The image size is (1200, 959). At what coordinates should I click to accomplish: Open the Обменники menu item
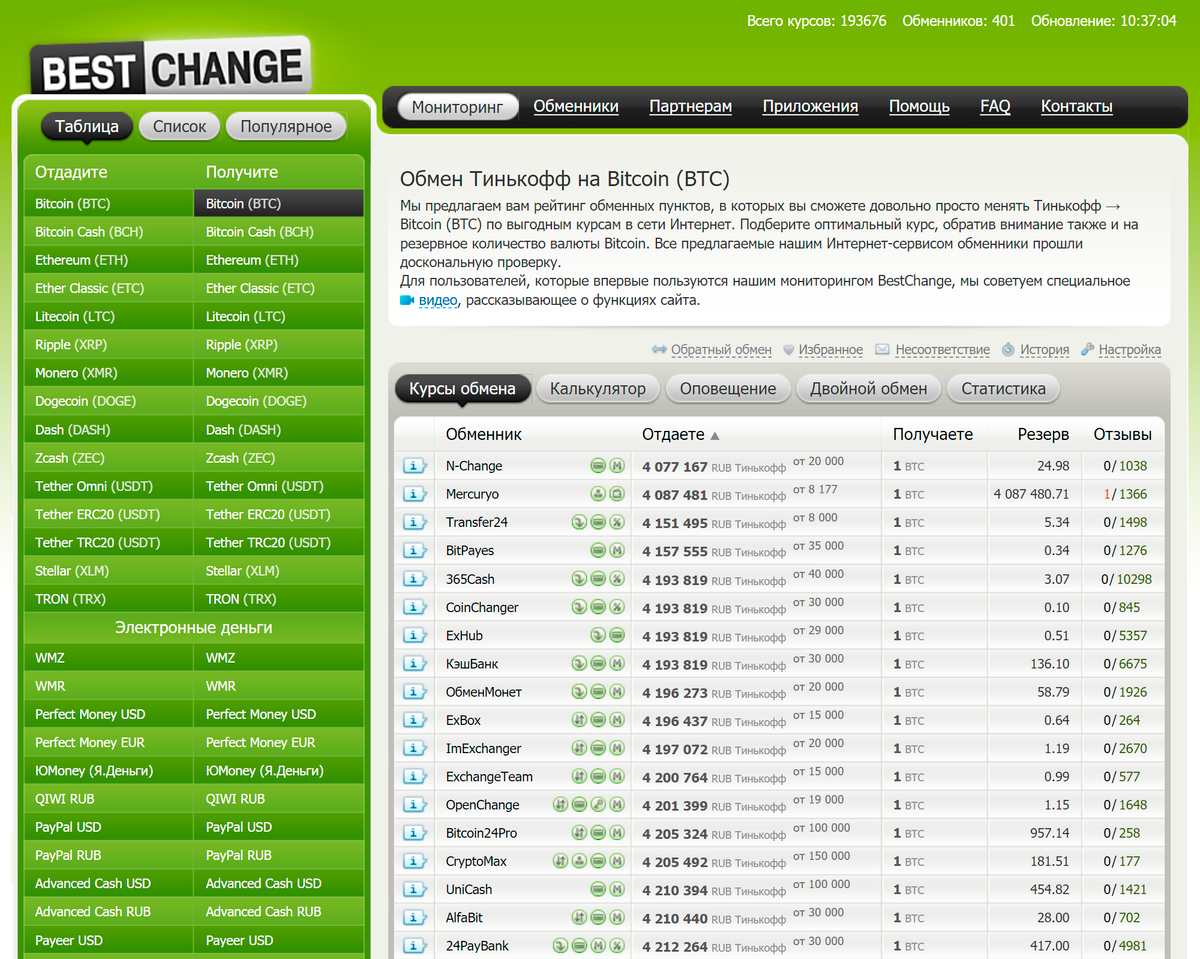point(576,107)
